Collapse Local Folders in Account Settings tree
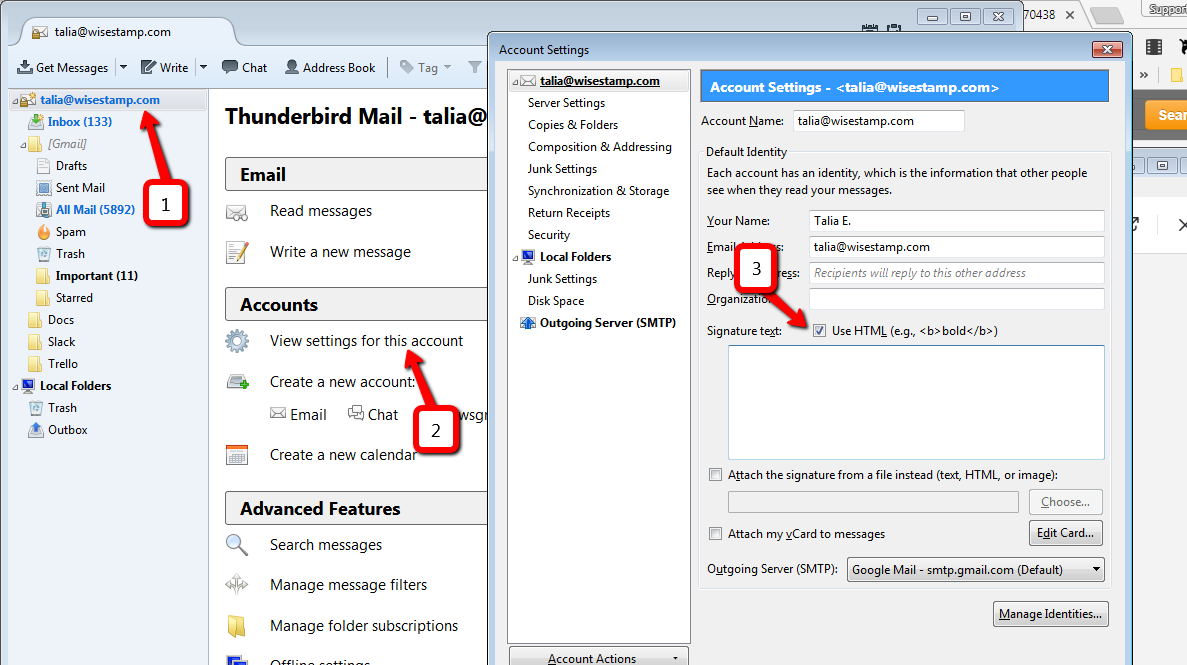Screen dimensions: 1187x665 [515, 258]
